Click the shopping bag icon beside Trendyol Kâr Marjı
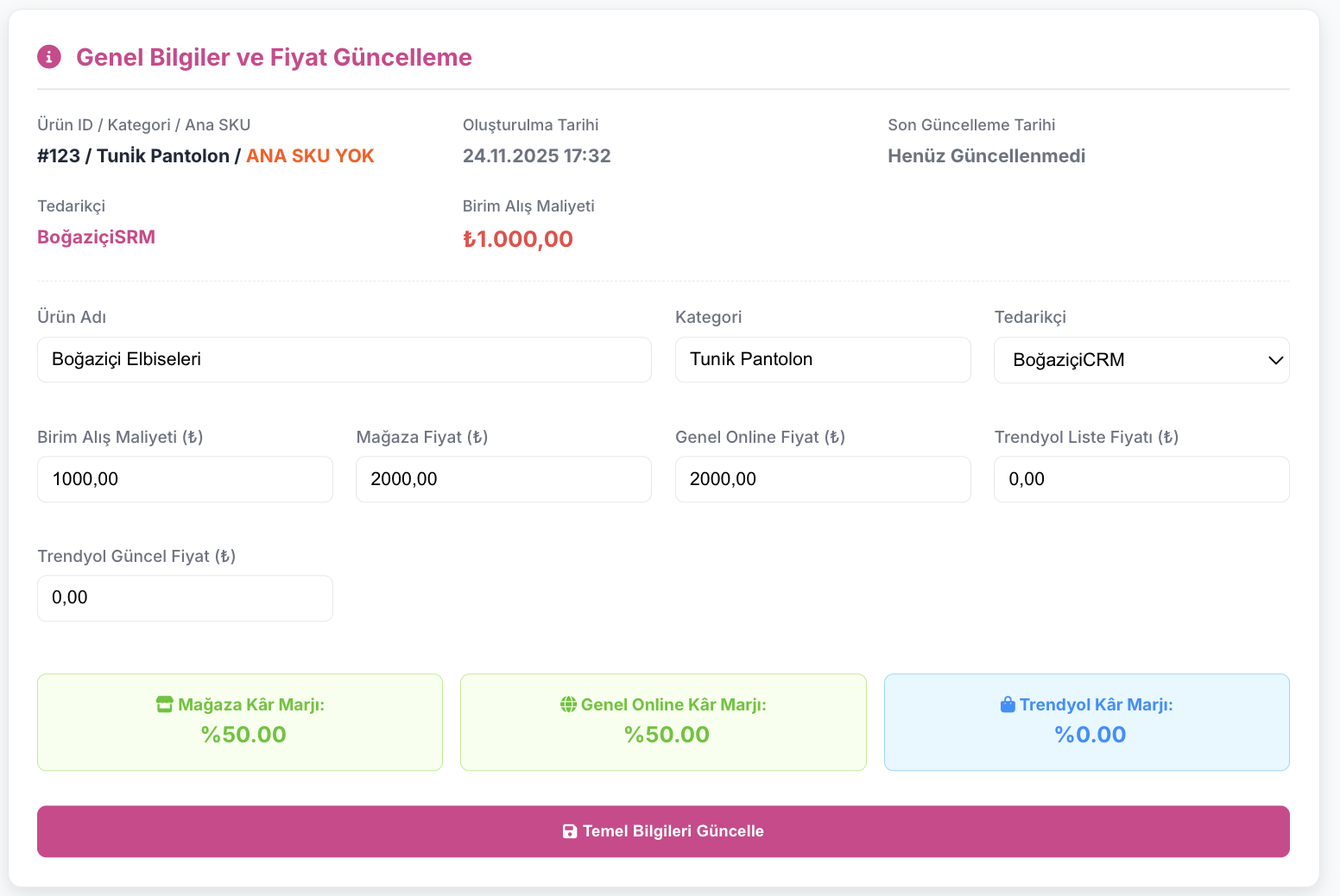This screenshot has height=896, width=1340. 1008,704
